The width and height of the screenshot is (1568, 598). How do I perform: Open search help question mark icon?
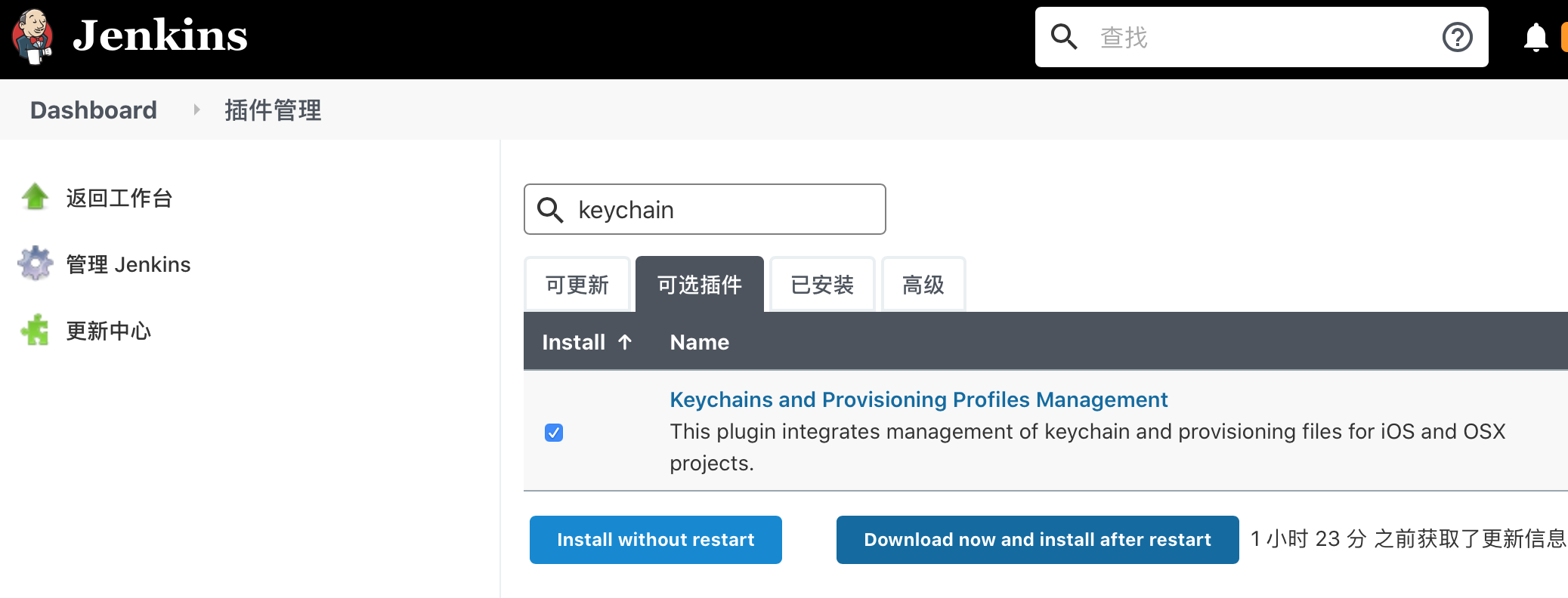click(1457, 37)
